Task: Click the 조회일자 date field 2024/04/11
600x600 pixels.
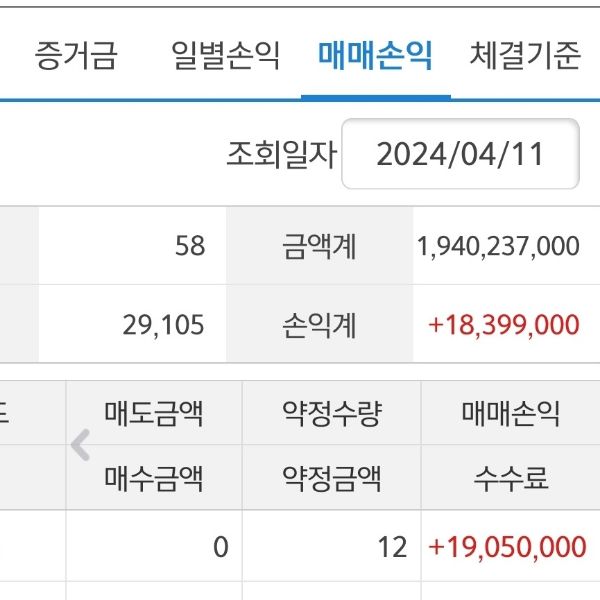Action: click(x=460, y=154)
